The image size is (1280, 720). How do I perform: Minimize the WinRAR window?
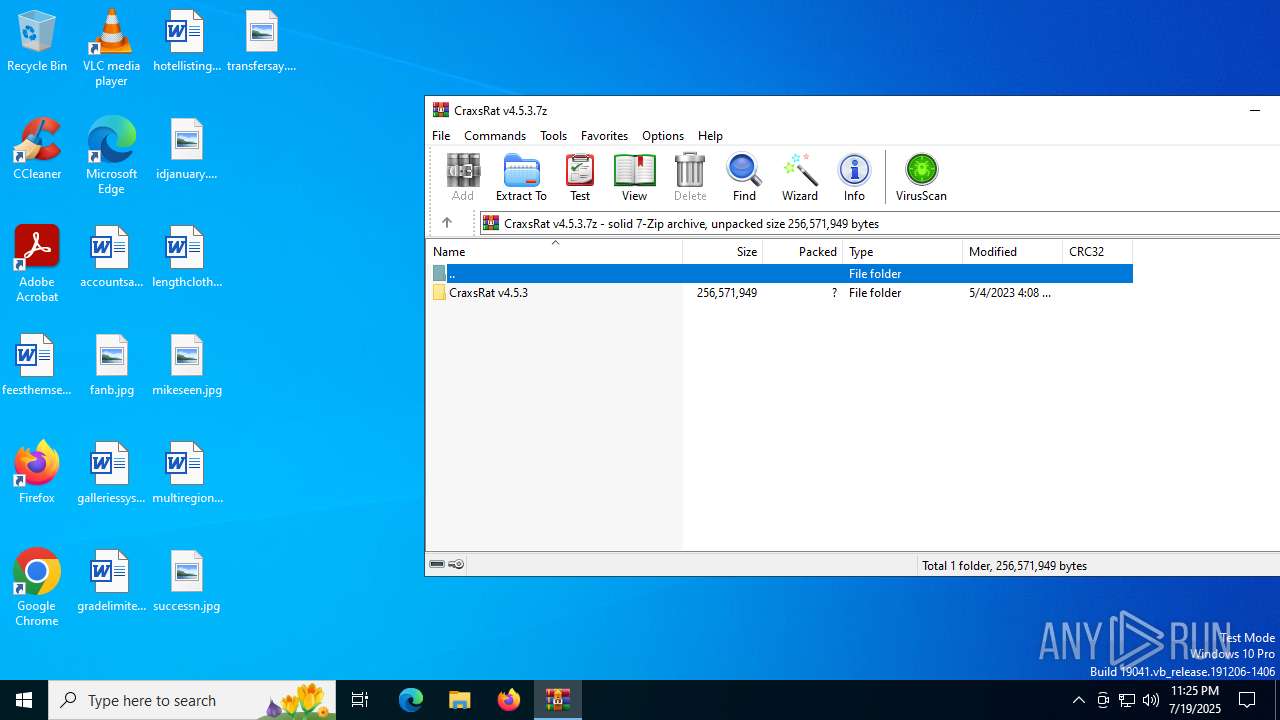tap(1255, 110)
